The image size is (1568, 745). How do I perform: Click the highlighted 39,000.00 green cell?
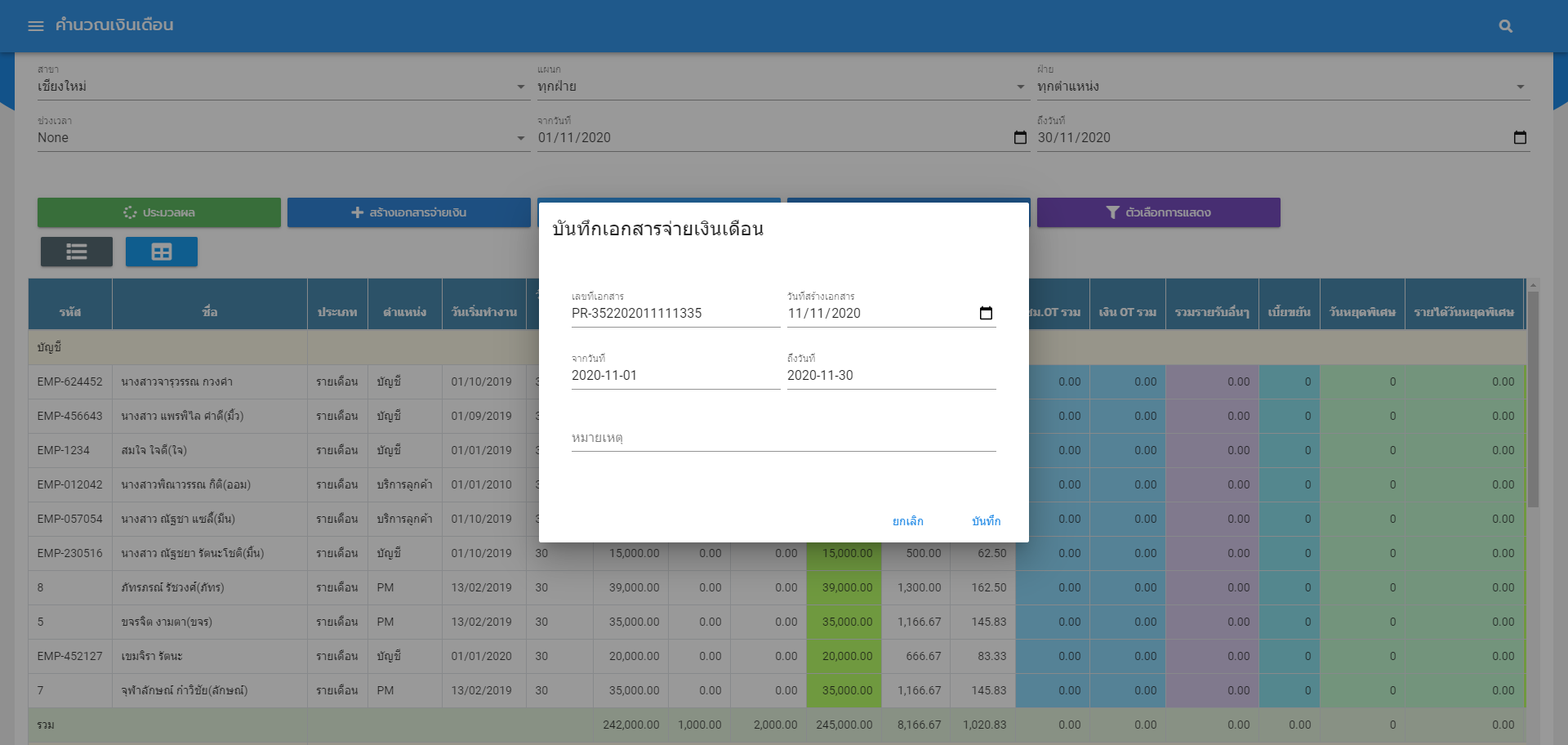click(x=844, y=587)
